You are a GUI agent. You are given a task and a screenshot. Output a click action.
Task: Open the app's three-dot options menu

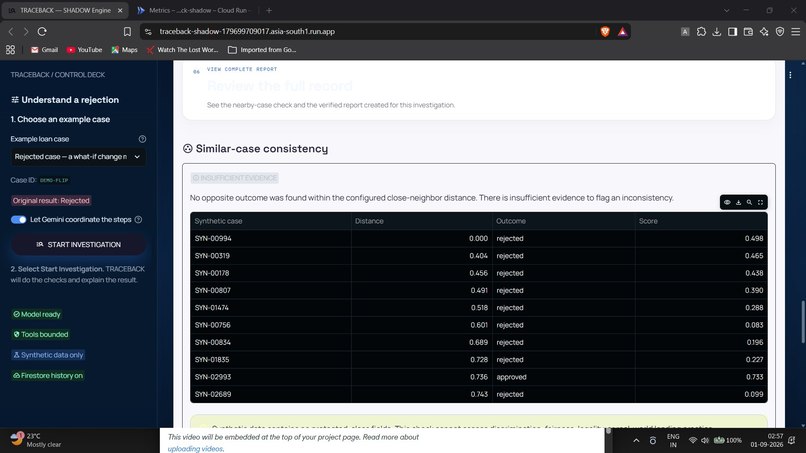coord(790,75)
